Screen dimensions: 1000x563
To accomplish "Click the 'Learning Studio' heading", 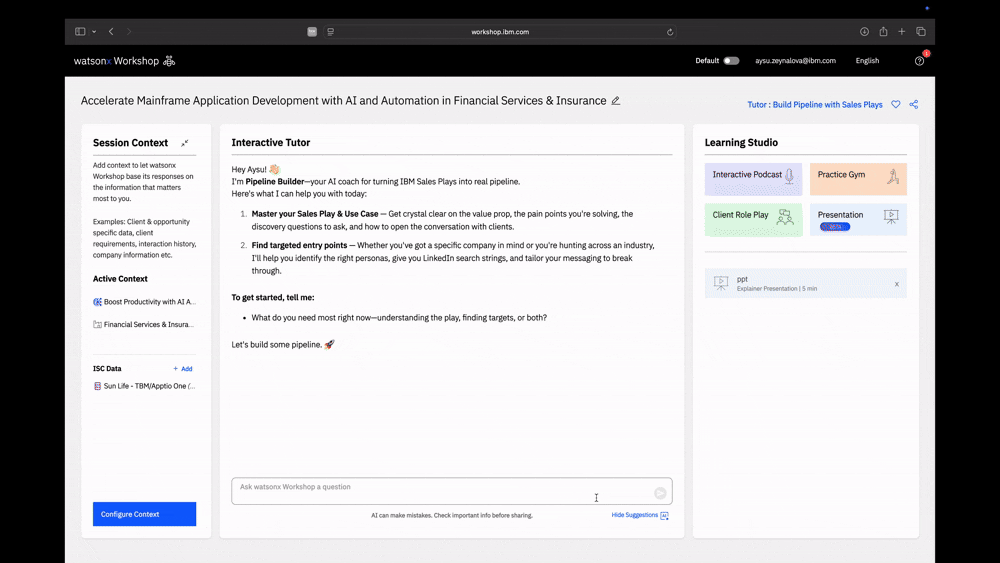I will 741,143.
